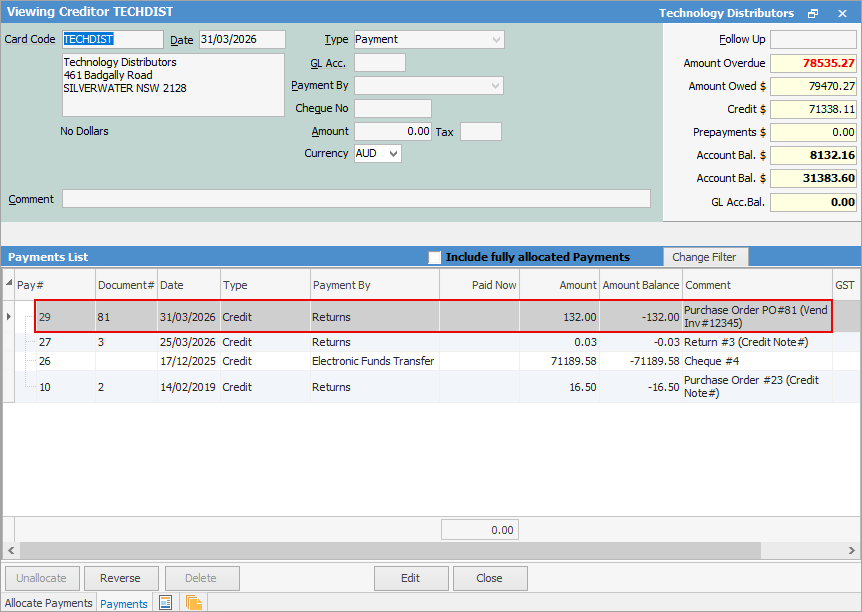
Task: Click the Edit button
Action: [411, 578]
